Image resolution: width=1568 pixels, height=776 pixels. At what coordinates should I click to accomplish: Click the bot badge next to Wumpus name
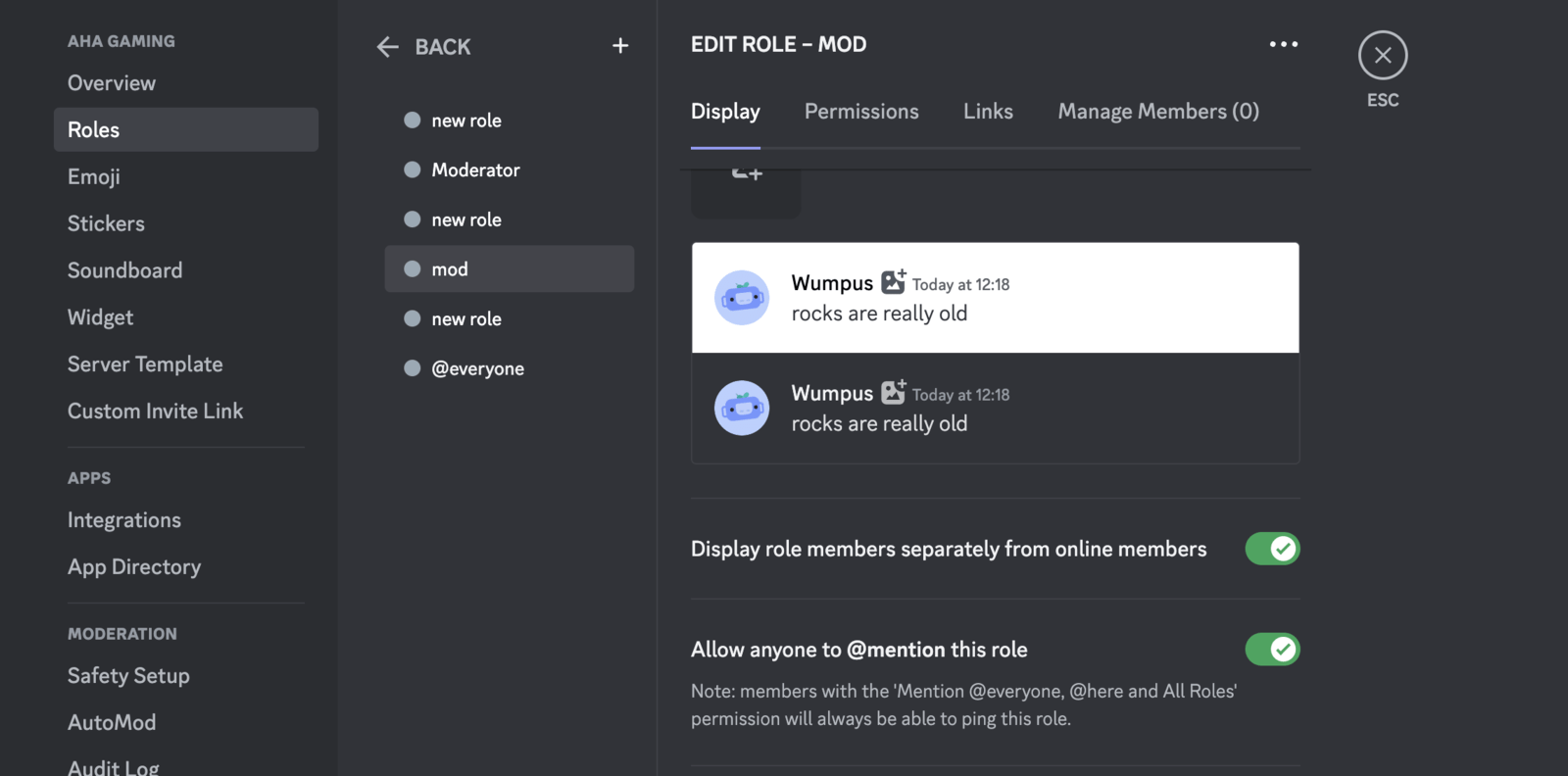pyautogui.click(x=891, y=281)
